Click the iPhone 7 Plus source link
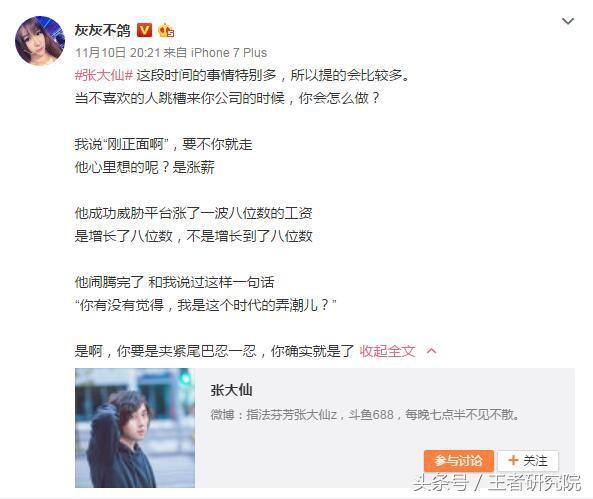593x499 pixels. [229, 53]
